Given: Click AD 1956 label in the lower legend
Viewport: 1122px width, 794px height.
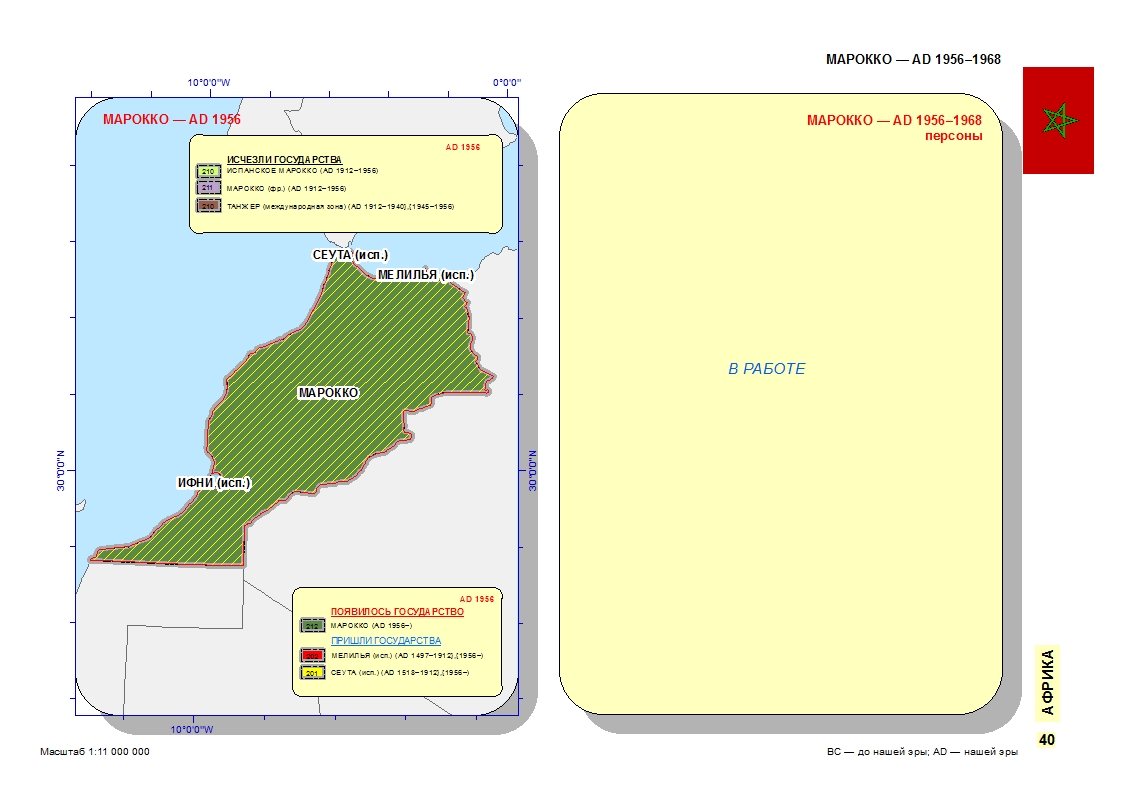Looking at the screenshot, I should click(477, 599).
